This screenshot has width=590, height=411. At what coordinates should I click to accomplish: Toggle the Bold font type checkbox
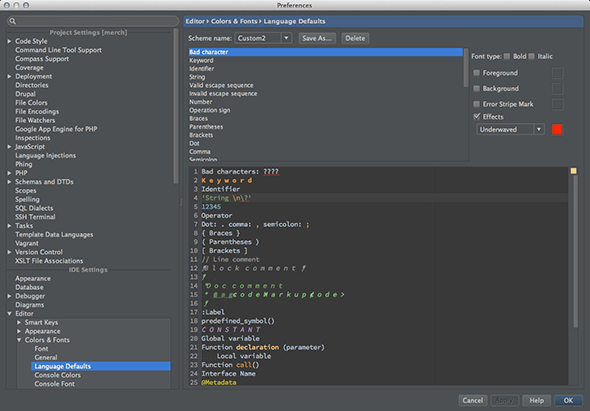click(x=507, y=56)
